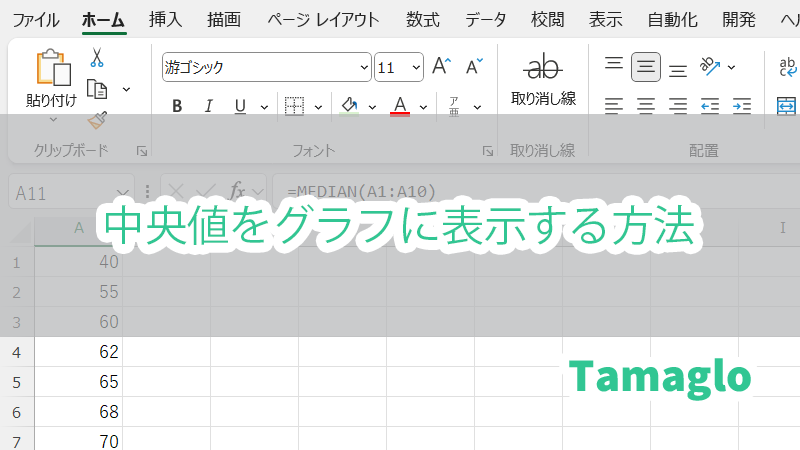
Task: Open the 游ゴシック font name dropdown
Action: coord(364,68)
